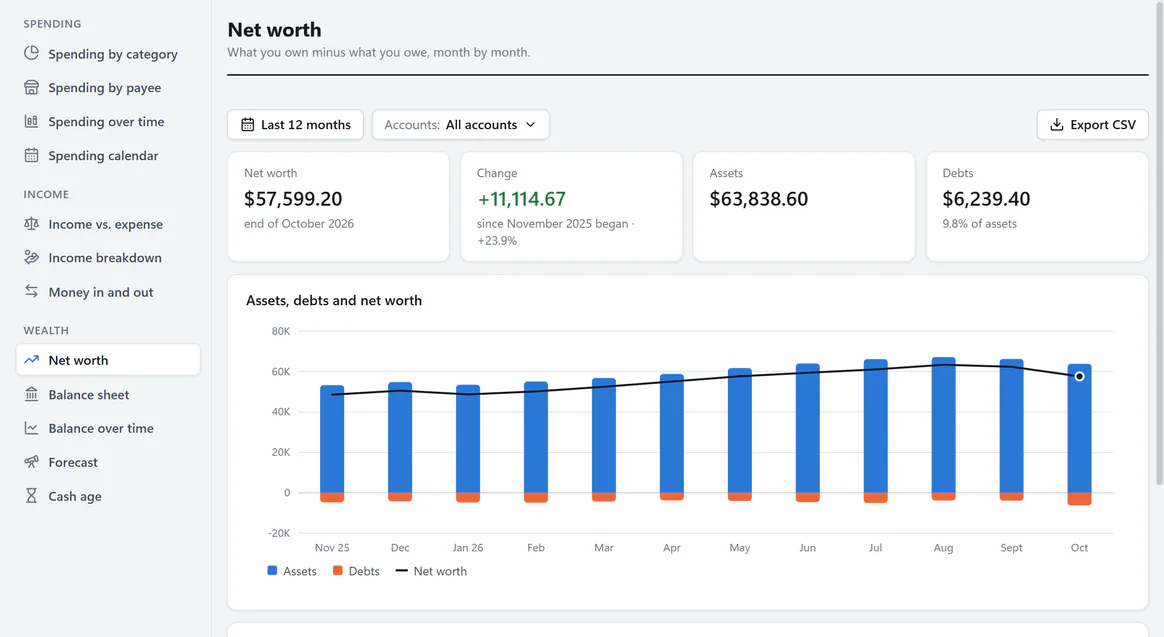Open the Balance sheet page

click(x=108, y=394)
